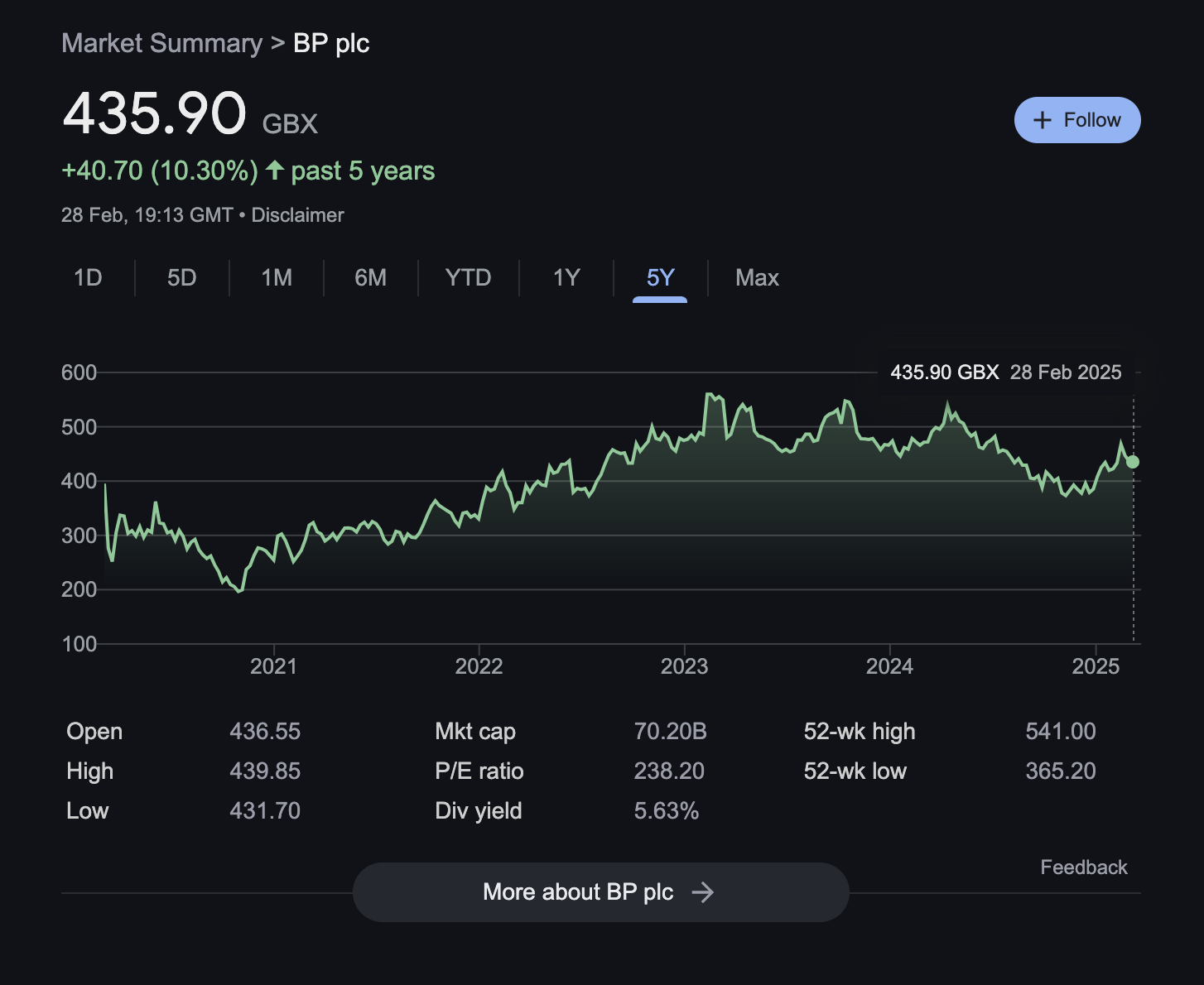
Task: Click the Low value 431.70
Action: pyautogui.click(x=265, y=811)
